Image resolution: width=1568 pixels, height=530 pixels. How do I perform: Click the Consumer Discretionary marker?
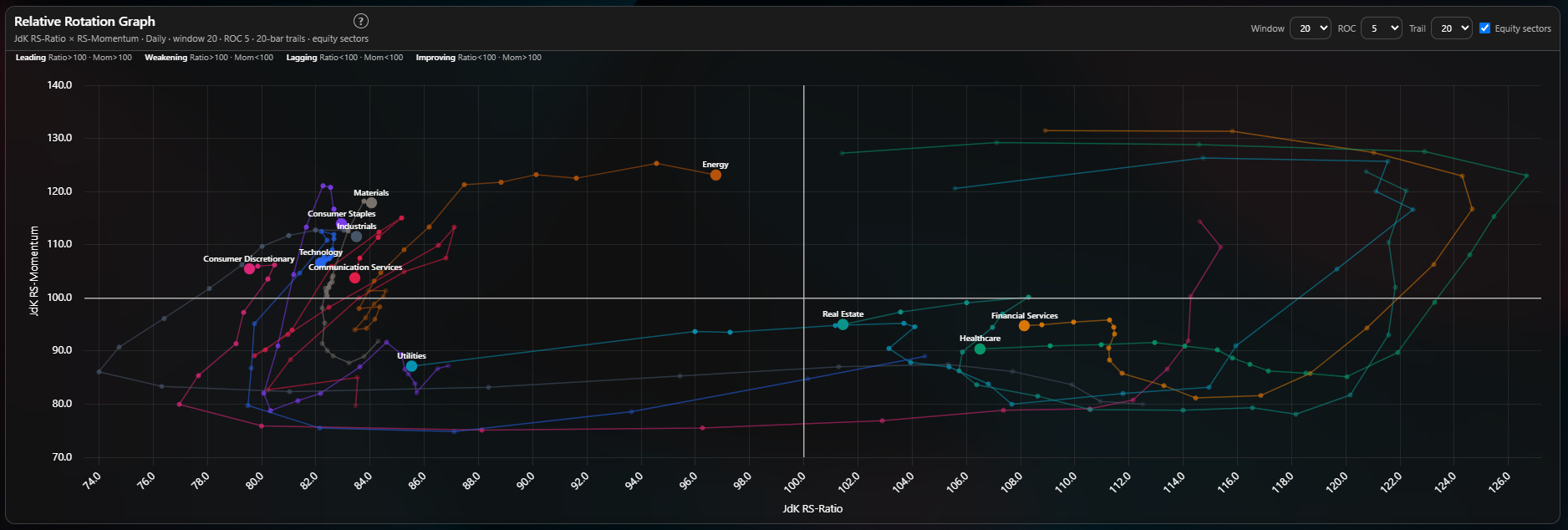point(249,269)
